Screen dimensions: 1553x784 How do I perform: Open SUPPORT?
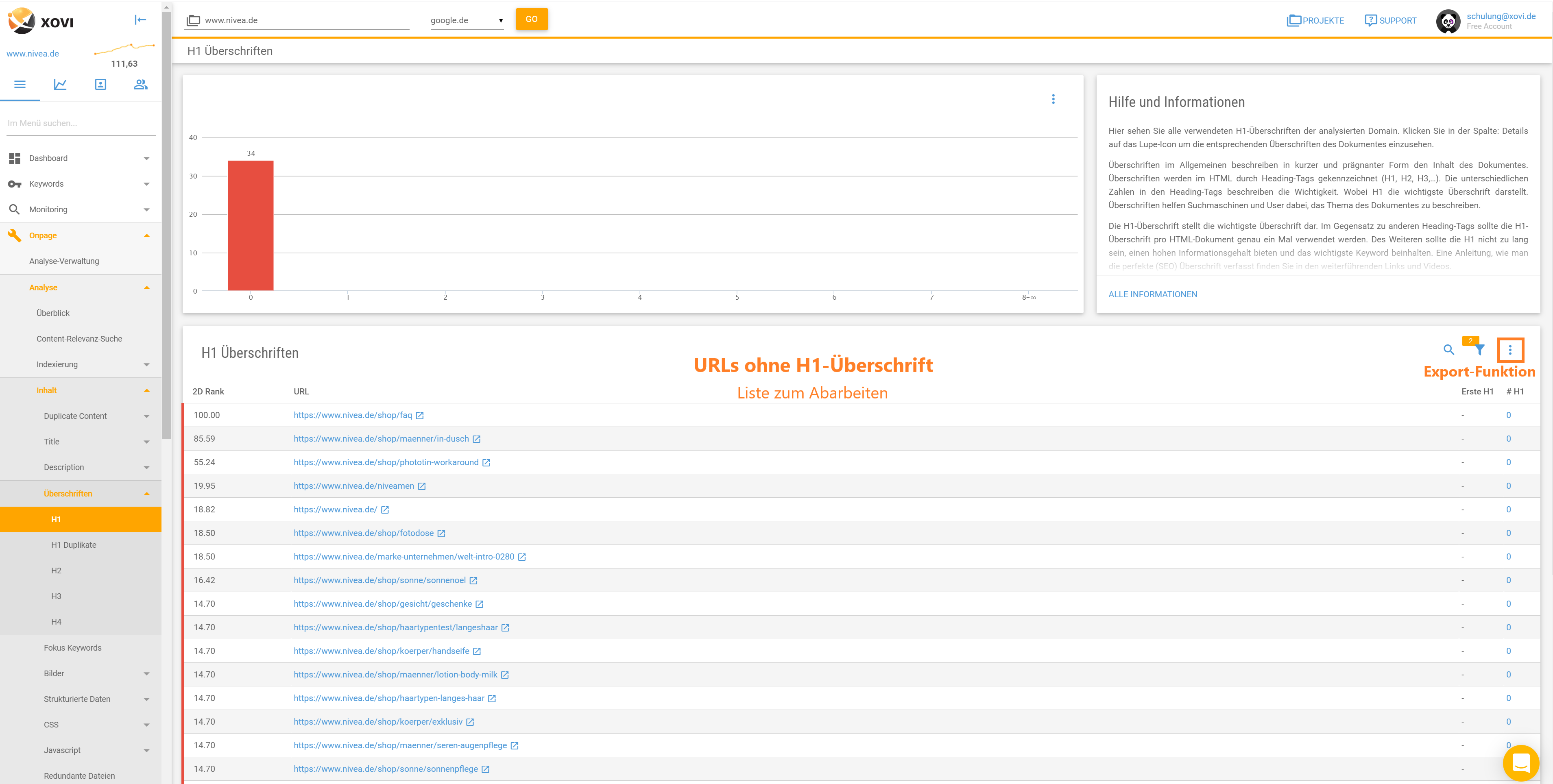tap(1390, 20)
